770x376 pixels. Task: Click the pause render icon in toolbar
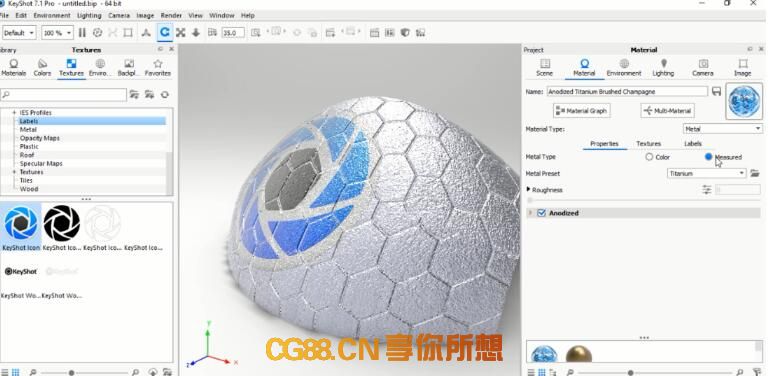[82, 33]
